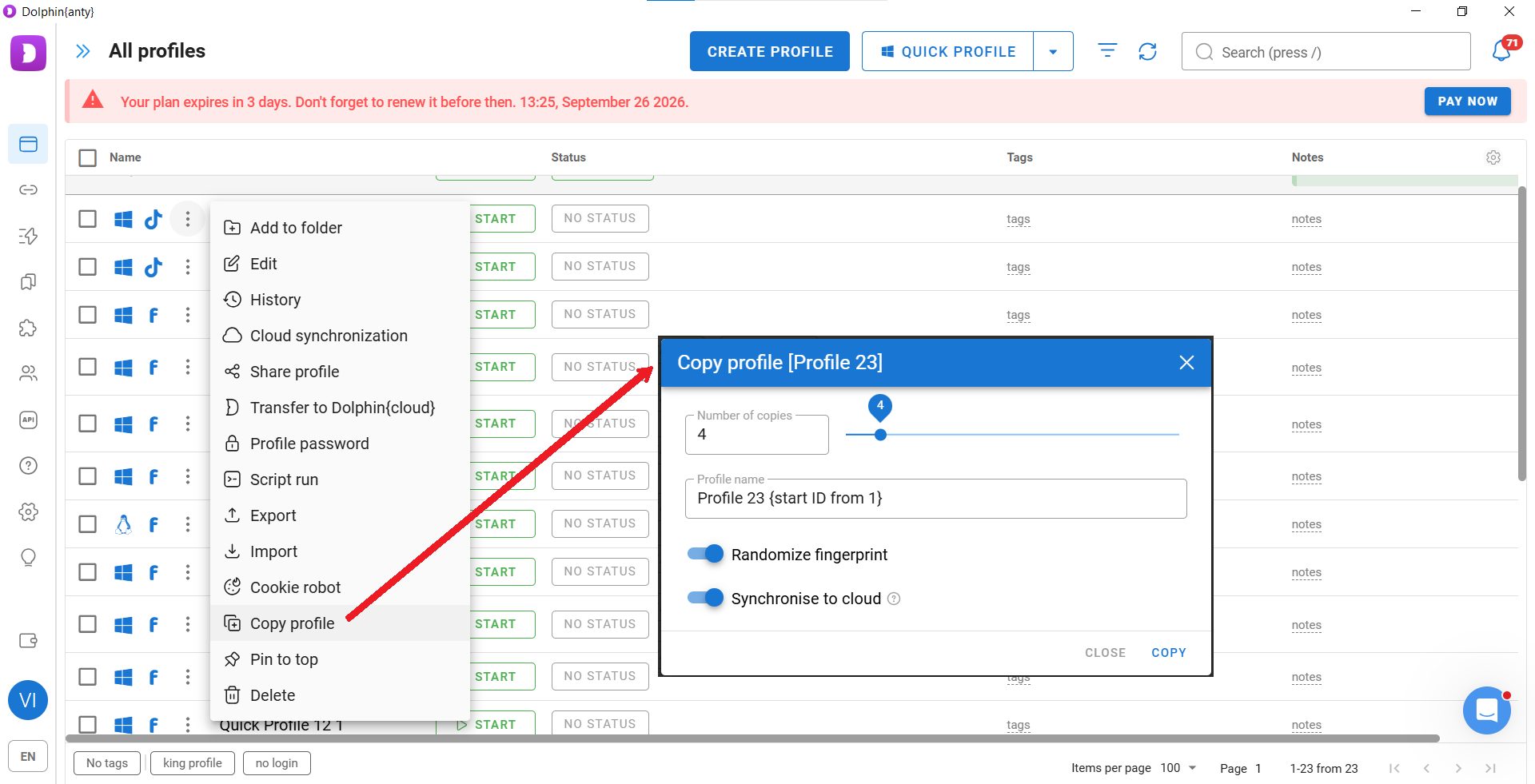Check the first TikTok profile row checkbox
The height and width of the screenshot is (784, 1535).
coord(88,219)
